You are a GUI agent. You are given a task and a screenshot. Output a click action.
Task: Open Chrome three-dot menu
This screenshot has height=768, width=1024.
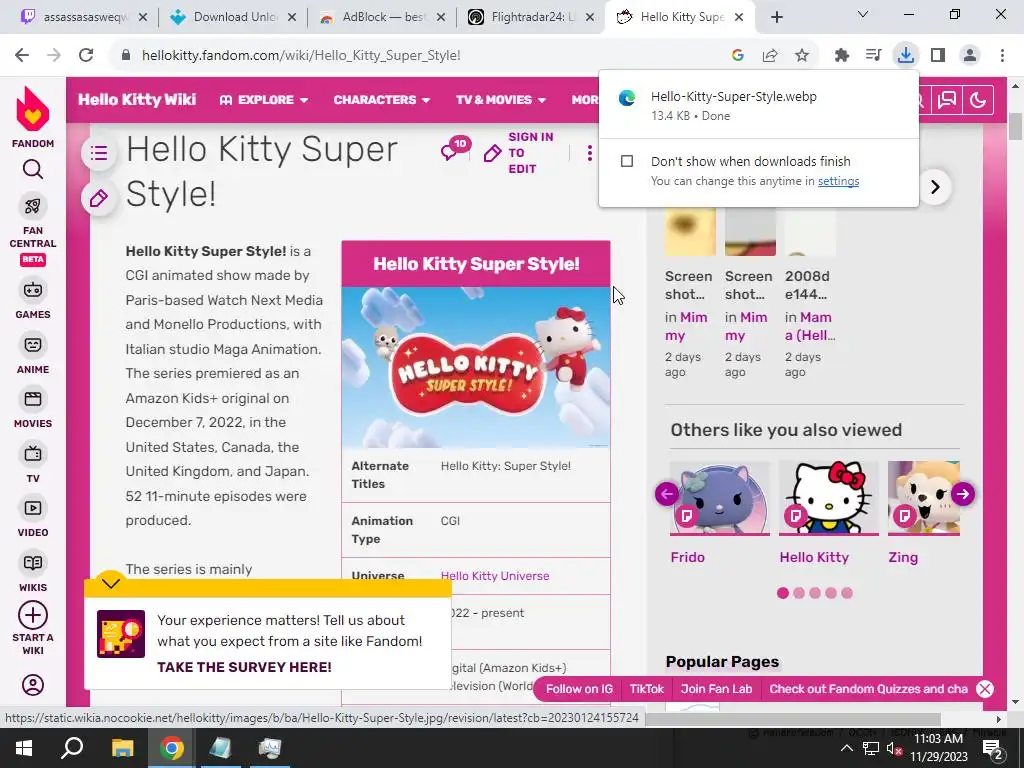coord(1002,56)
